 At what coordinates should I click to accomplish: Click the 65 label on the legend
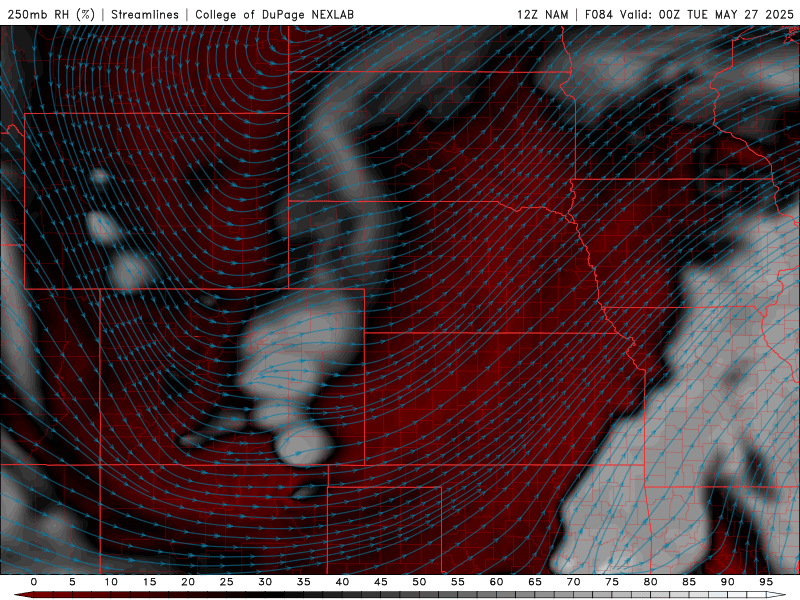coord(535,582)
